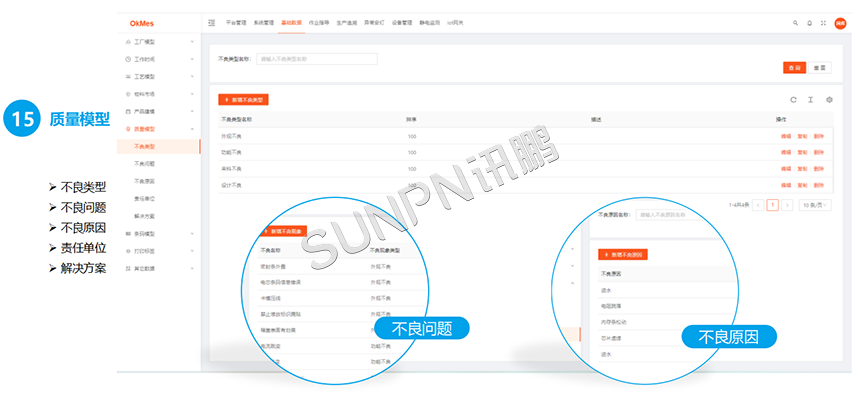Click the 条码模型 sidebar icon
Image resolution: width=860 pixels, height=394 pixels.
coord(128,234)
